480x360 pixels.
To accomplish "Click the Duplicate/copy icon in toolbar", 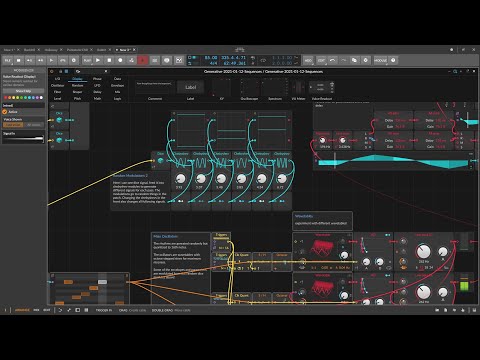I will [354, 60].
